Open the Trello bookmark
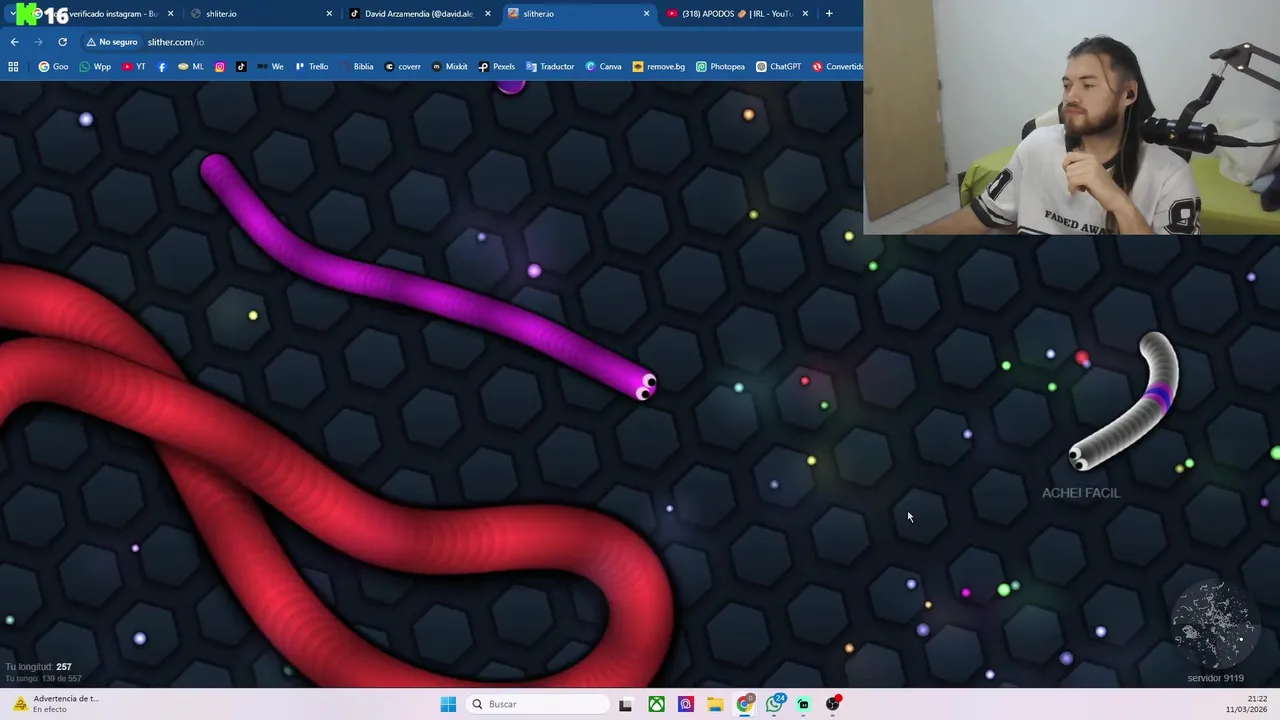1280x720 pixels. coord(311,67)
